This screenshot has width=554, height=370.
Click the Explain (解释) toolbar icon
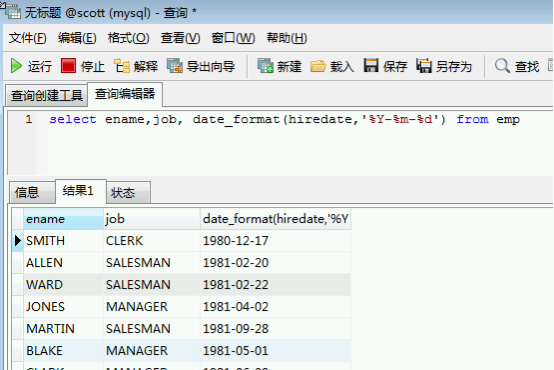(122, 66)
